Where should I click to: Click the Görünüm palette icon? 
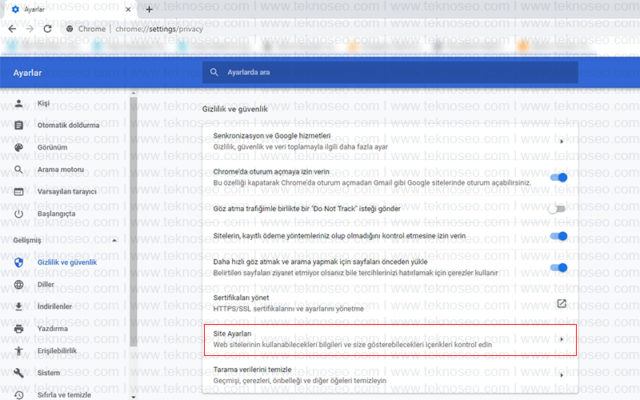point(19,147)
